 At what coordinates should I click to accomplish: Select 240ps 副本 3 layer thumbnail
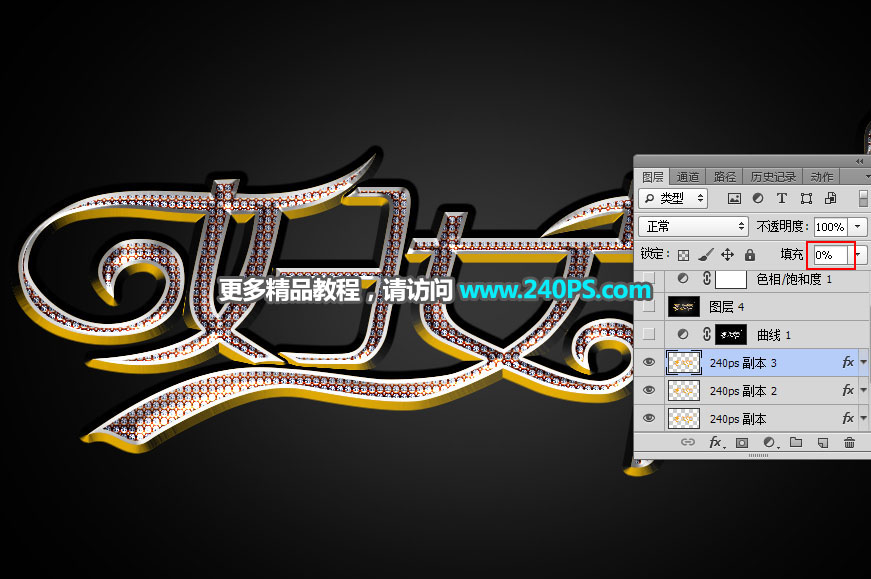pyautogui.click(x=683, y=362)
